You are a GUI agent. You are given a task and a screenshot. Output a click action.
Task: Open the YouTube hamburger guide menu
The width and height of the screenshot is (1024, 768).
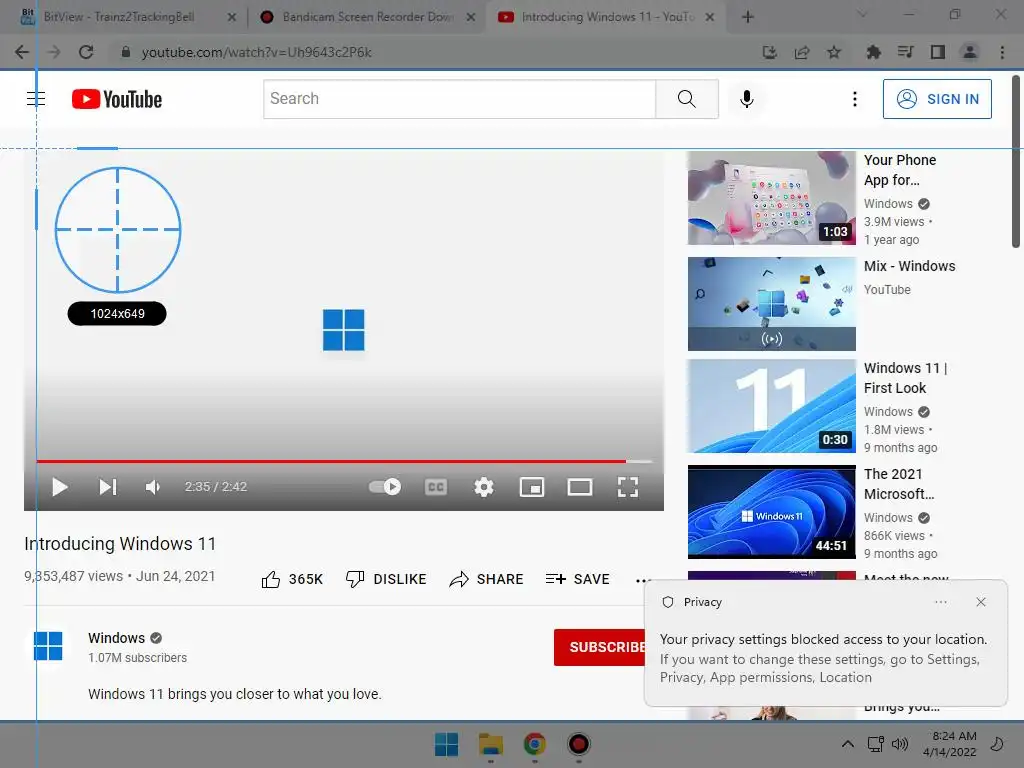click(36, 99)
